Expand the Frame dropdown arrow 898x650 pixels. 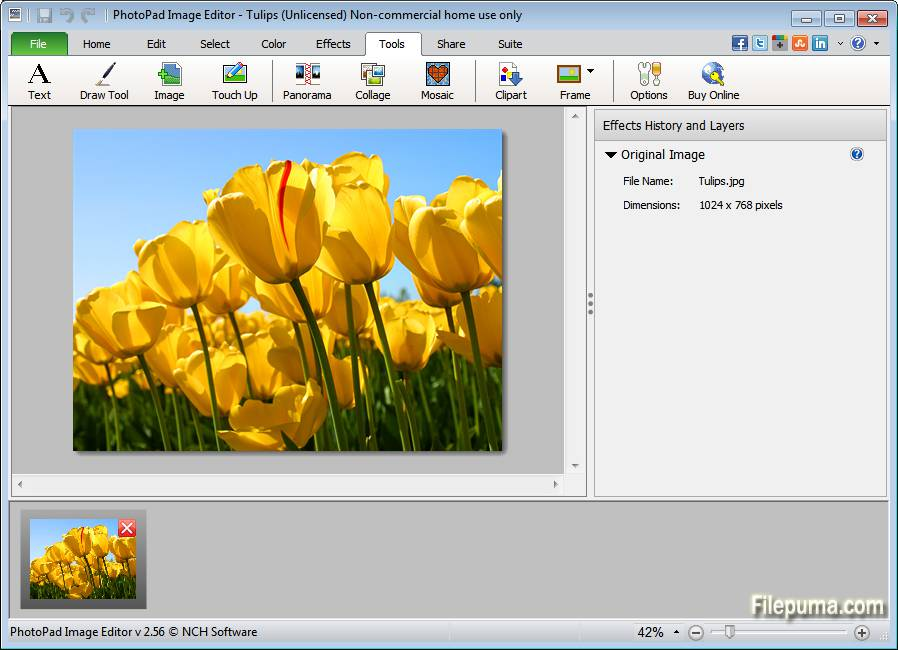590,71
